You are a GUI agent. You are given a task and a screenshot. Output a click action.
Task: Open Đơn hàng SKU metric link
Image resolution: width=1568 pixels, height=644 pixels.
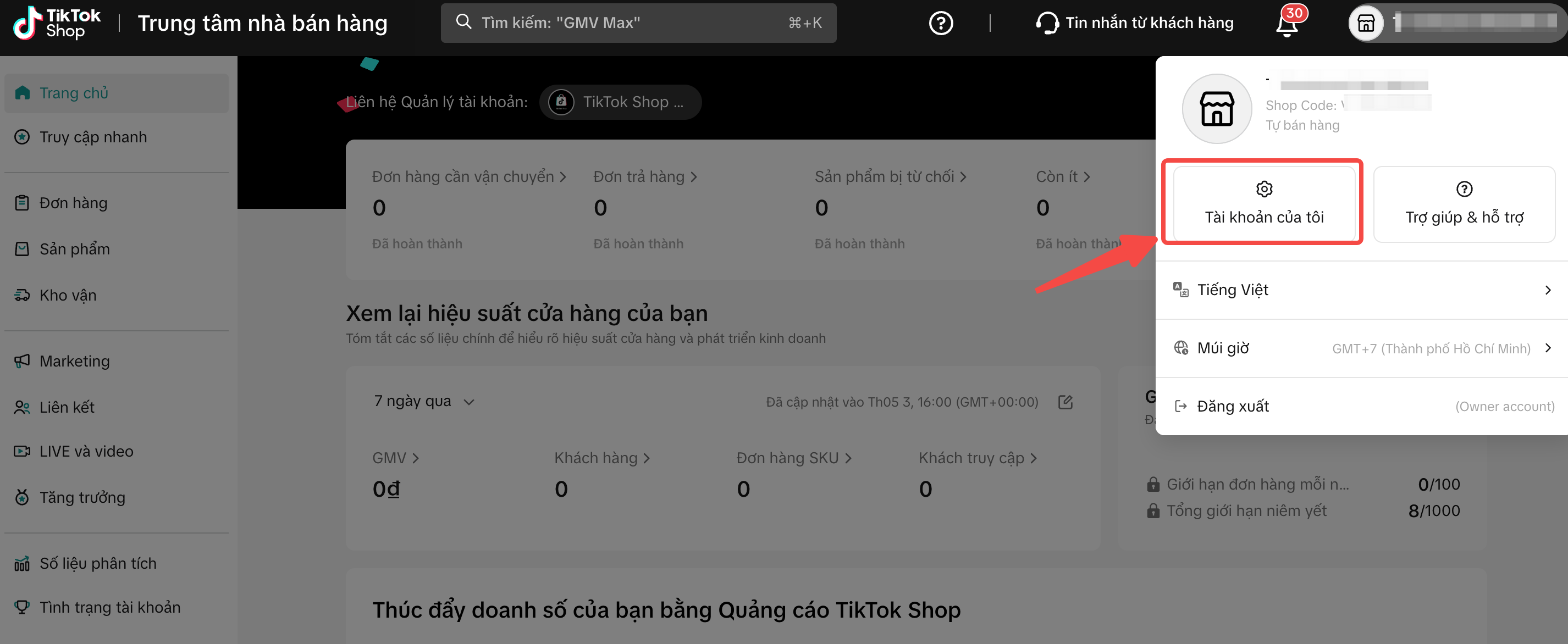point(794,457)
